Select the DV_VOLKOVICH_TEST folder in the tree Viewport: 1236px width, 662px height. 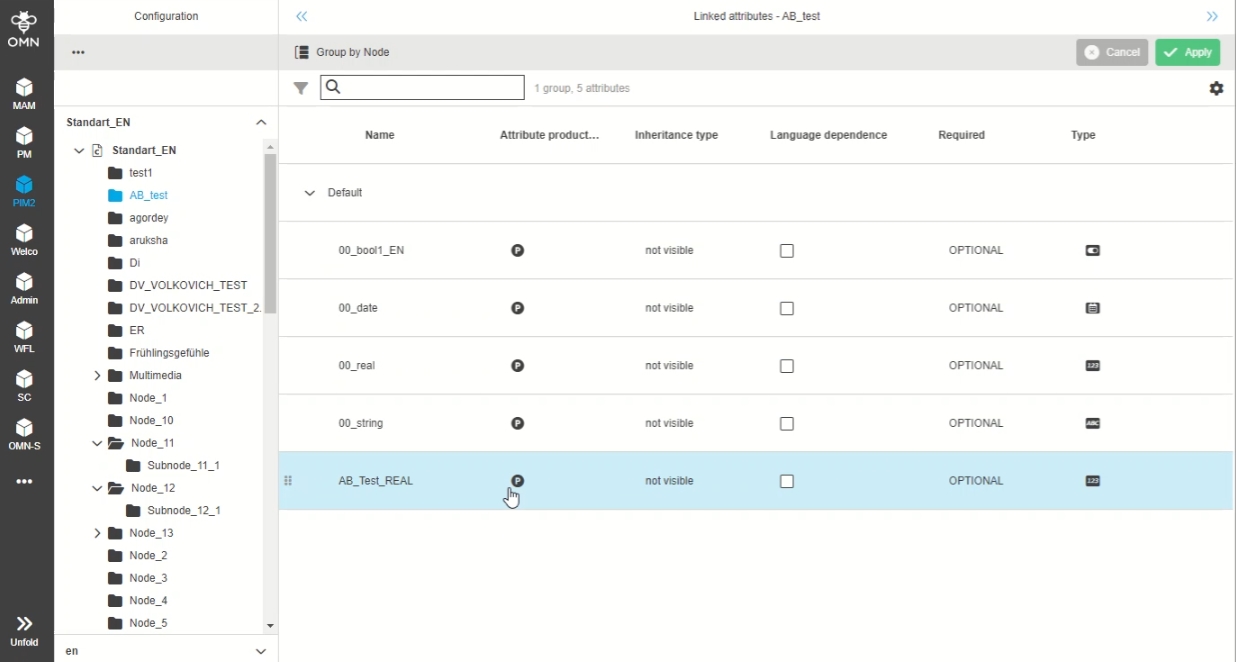click(187, 286)
